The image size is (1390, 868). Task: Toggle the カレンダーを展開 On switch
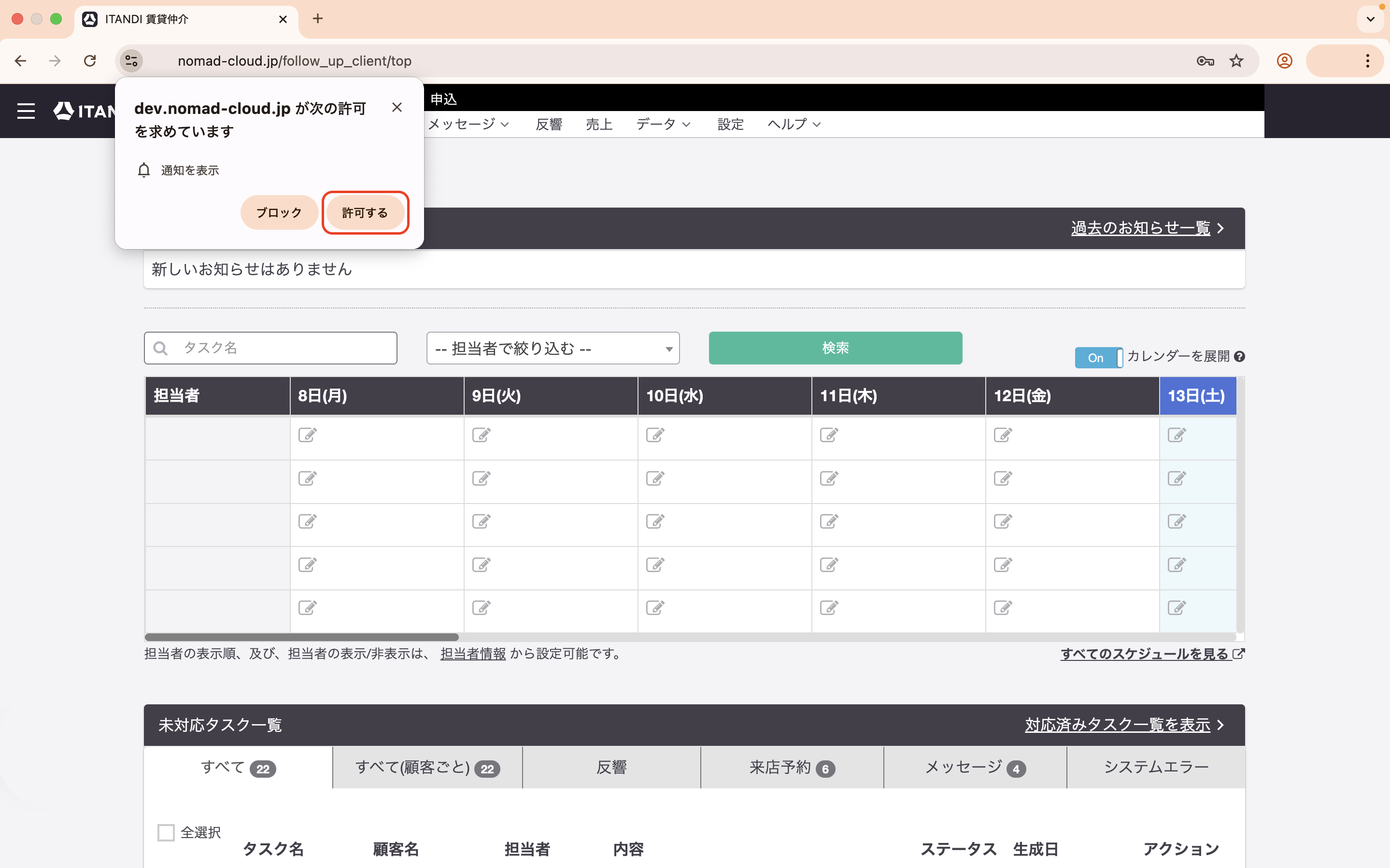[1099, 358]
